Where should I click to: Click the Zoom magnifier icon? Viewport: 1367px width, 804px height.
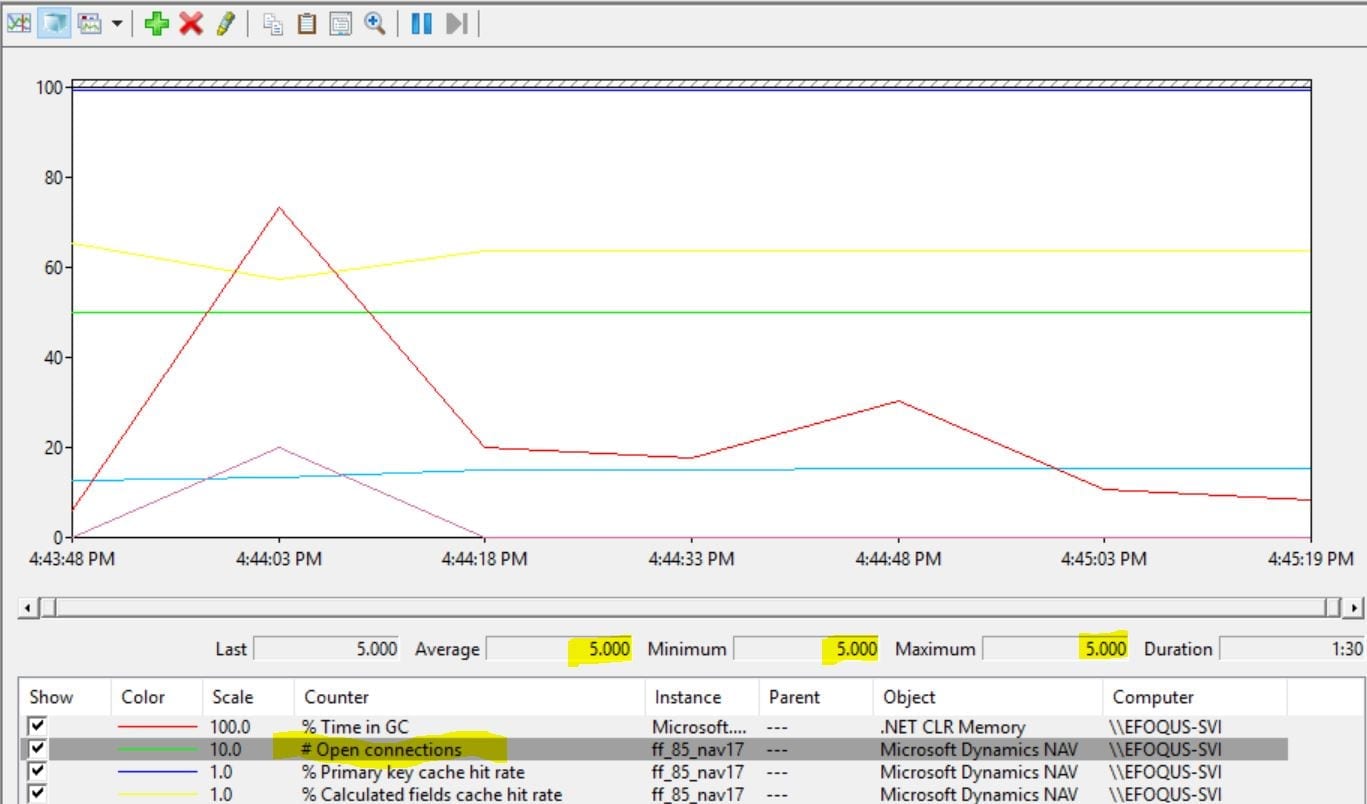[x=375, y=23]
